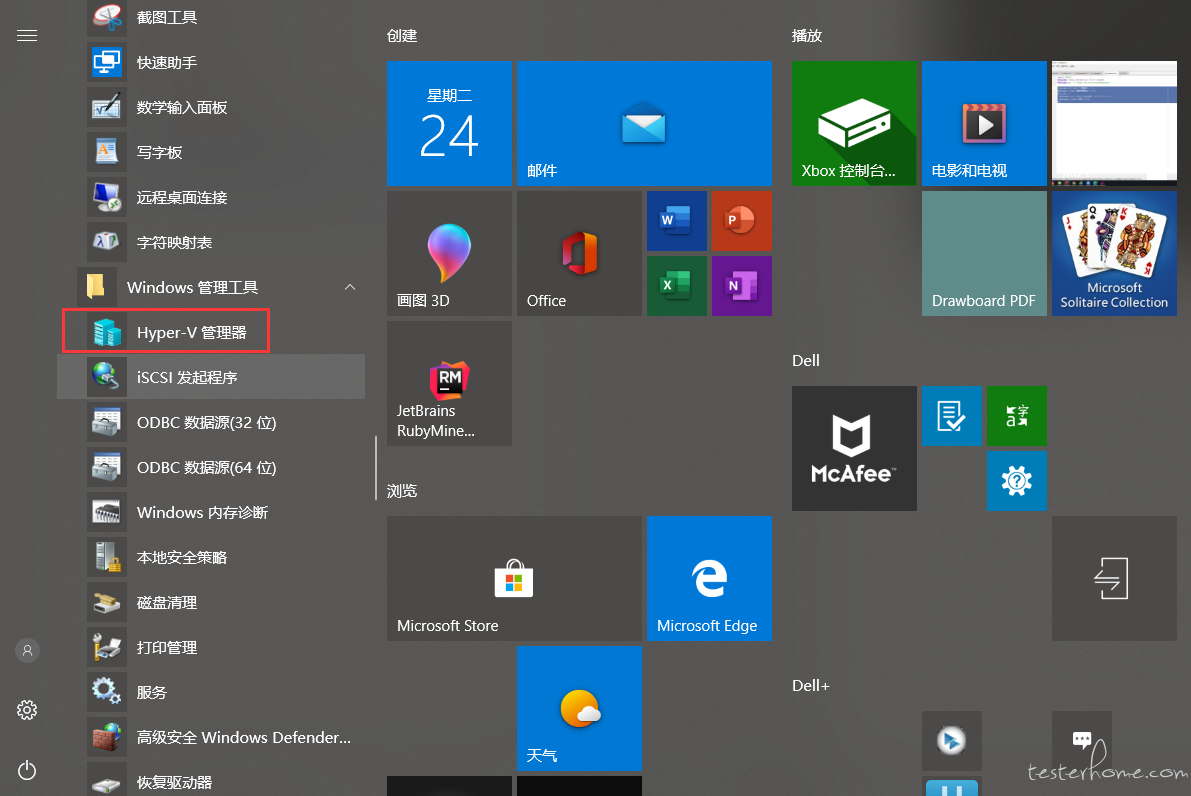Image resolution: width=1191 pixels, height=796 pixels.
Task: Open 高级安全 Windows Defender firewall
Action: pyautogui.click(x=211, y=737)
